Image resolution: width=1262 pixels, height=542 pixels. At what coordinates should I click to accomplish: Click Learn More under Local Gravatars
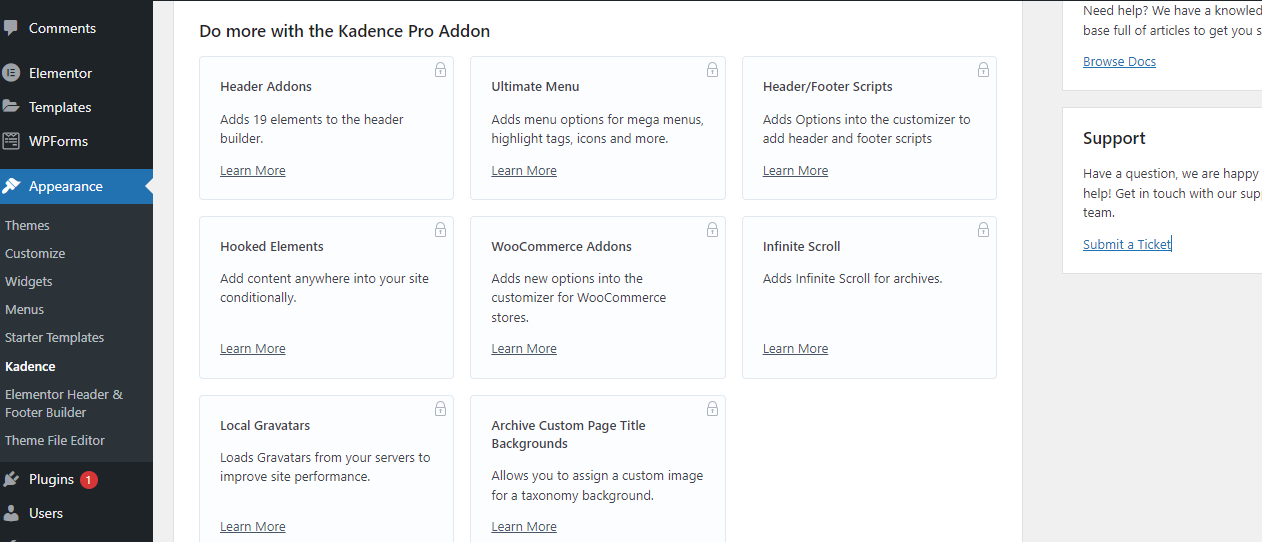pyautogui.click(x=253, y=527)
